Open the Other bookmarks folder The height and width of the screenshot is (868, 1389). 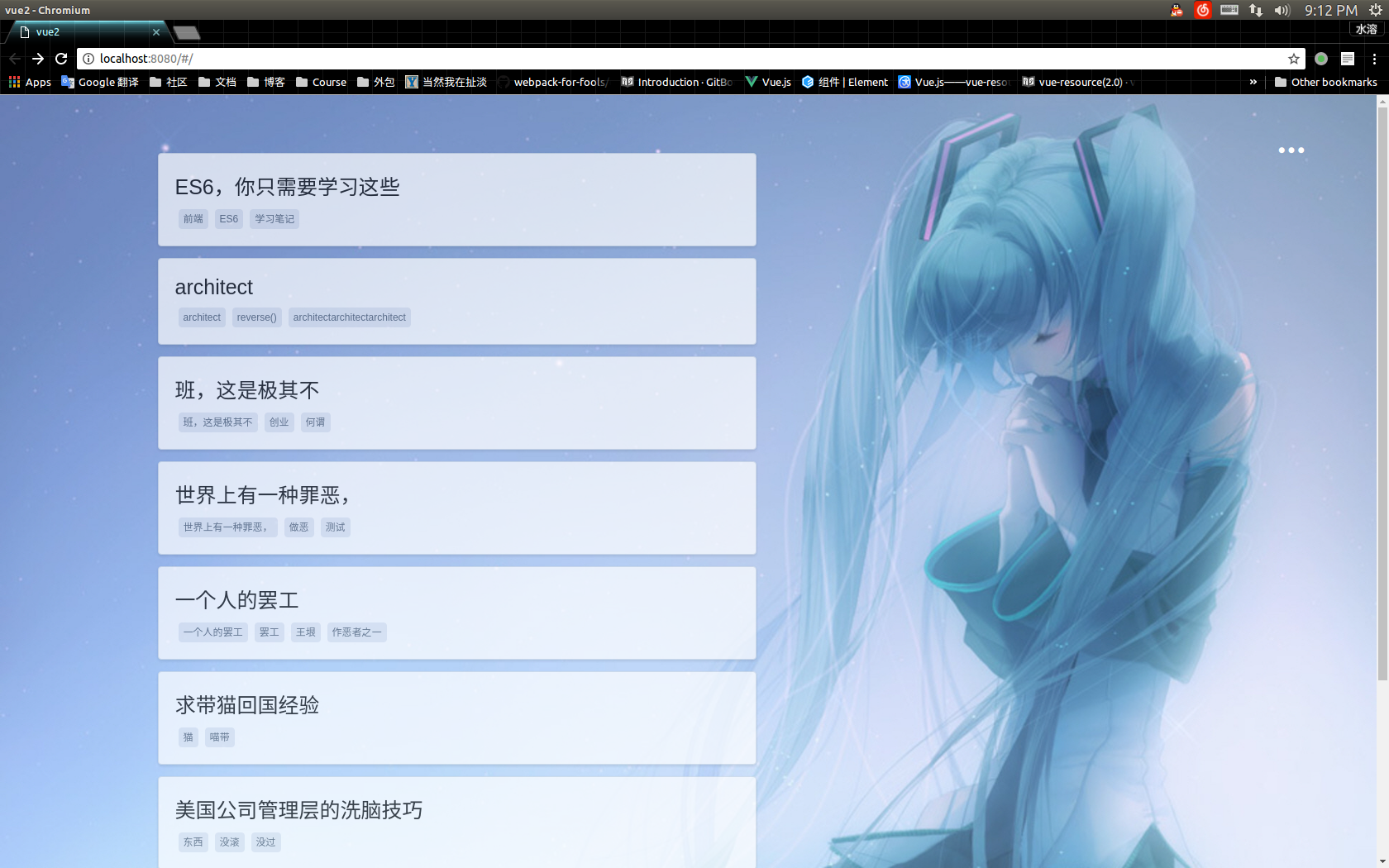(x=1326, y=82)
